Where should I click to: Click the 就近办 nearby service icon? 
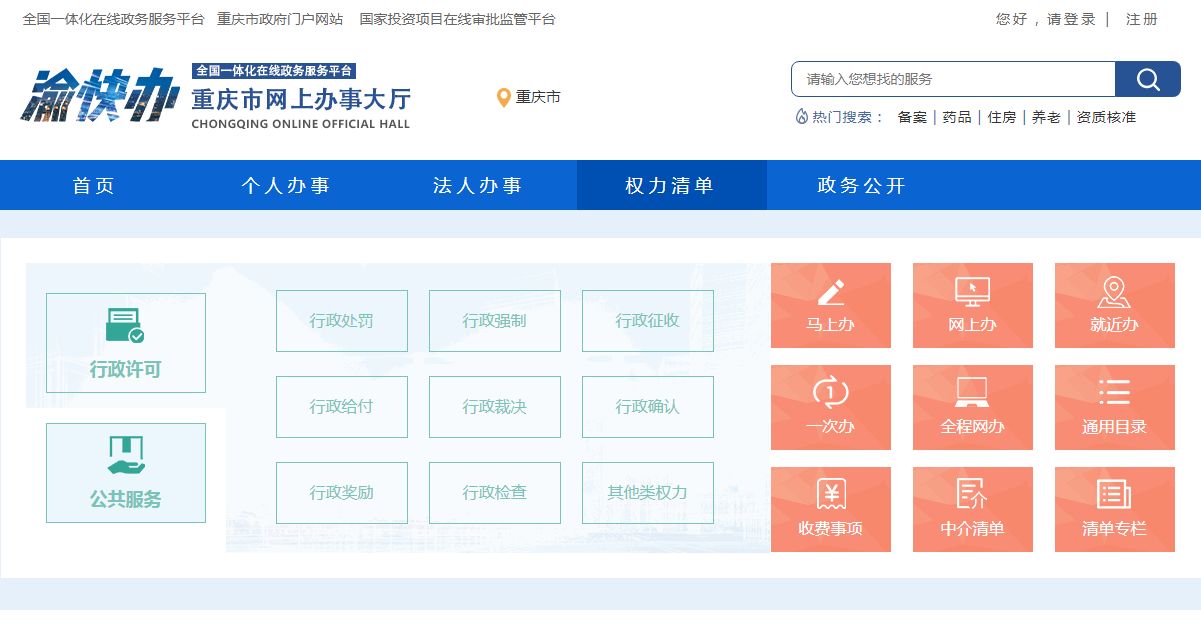point(1114,305)
